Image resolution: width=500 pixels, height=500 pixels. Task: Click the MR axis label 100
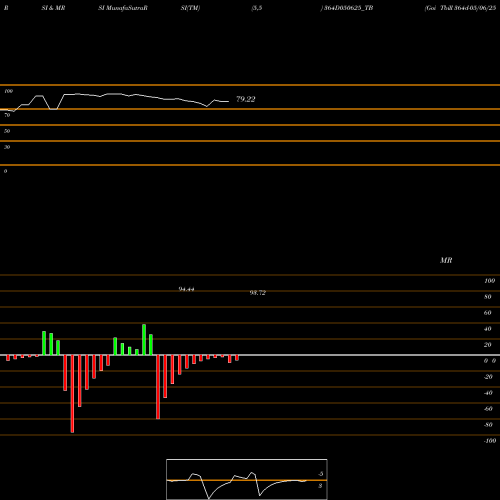pos(489,281)
